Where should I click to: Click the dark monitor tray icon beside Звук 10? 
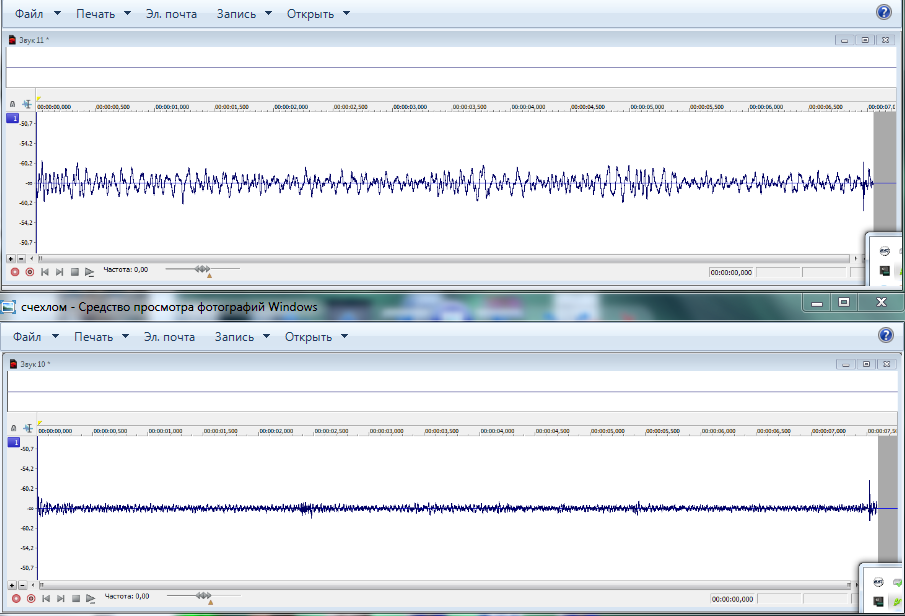[x=878, y=602]
